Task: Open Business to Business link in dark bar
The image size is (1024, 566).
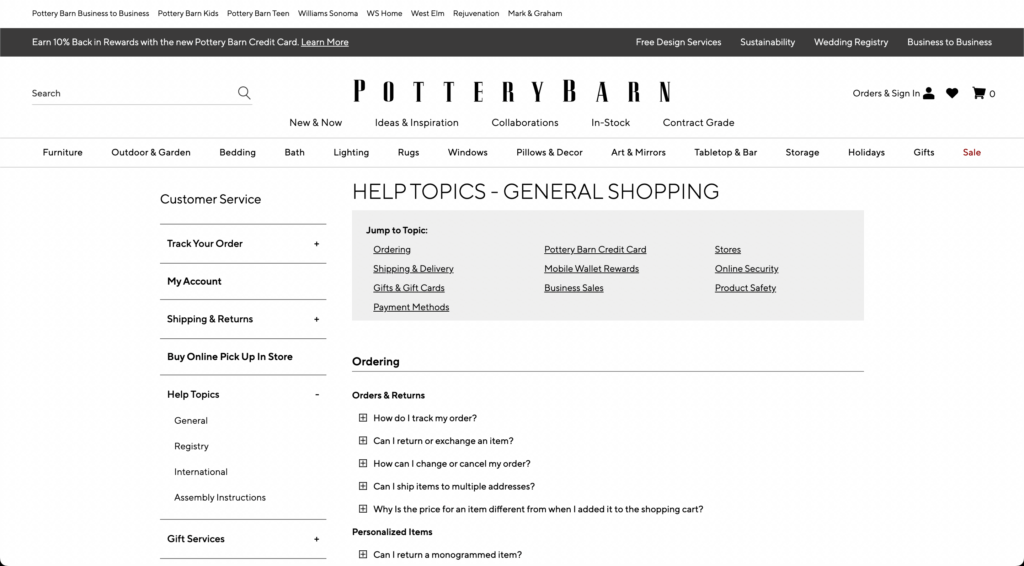Action: point(949,42)
